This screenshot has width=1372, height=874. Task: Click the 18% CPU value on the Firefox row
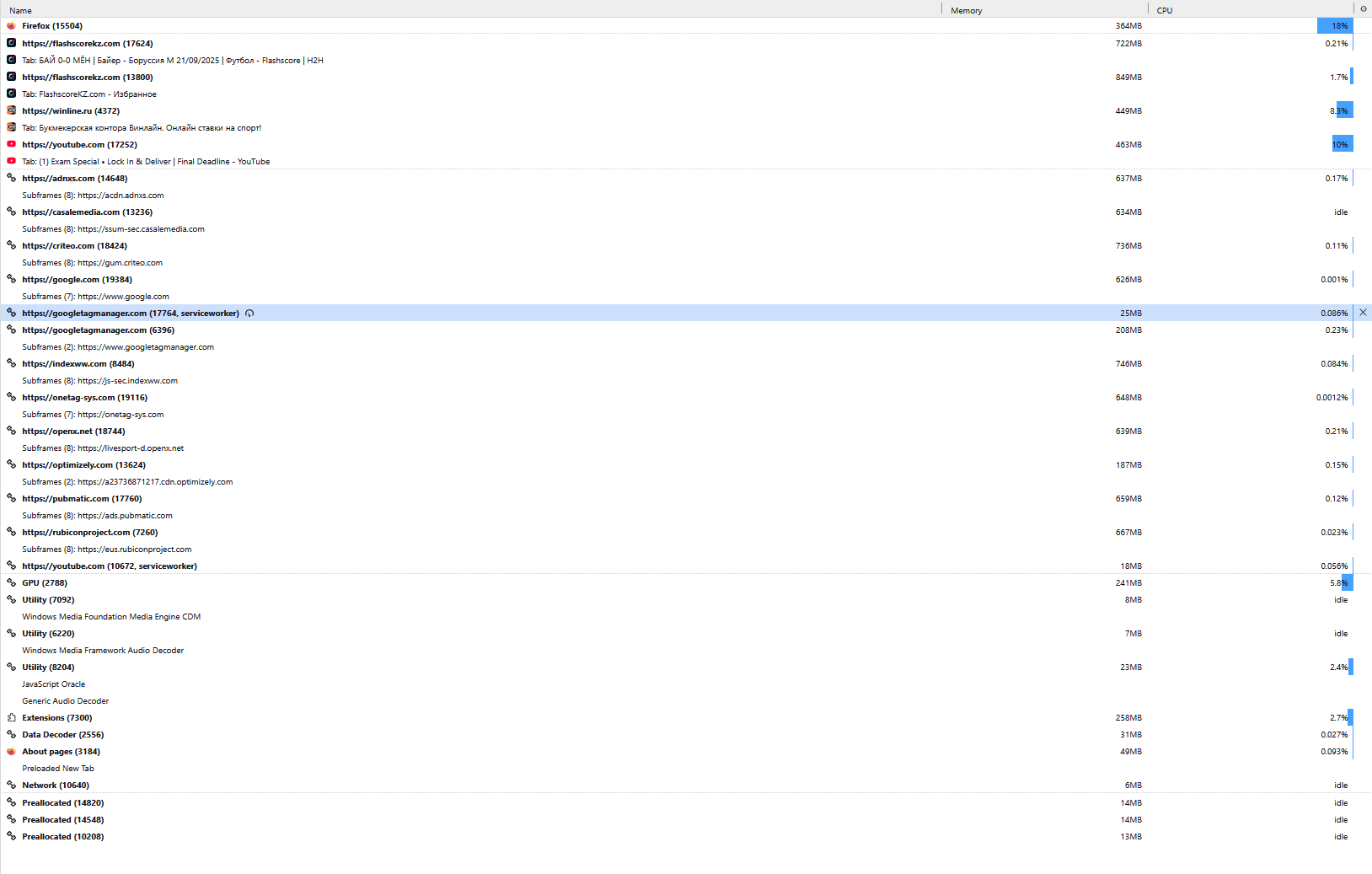pos(1340,26)
